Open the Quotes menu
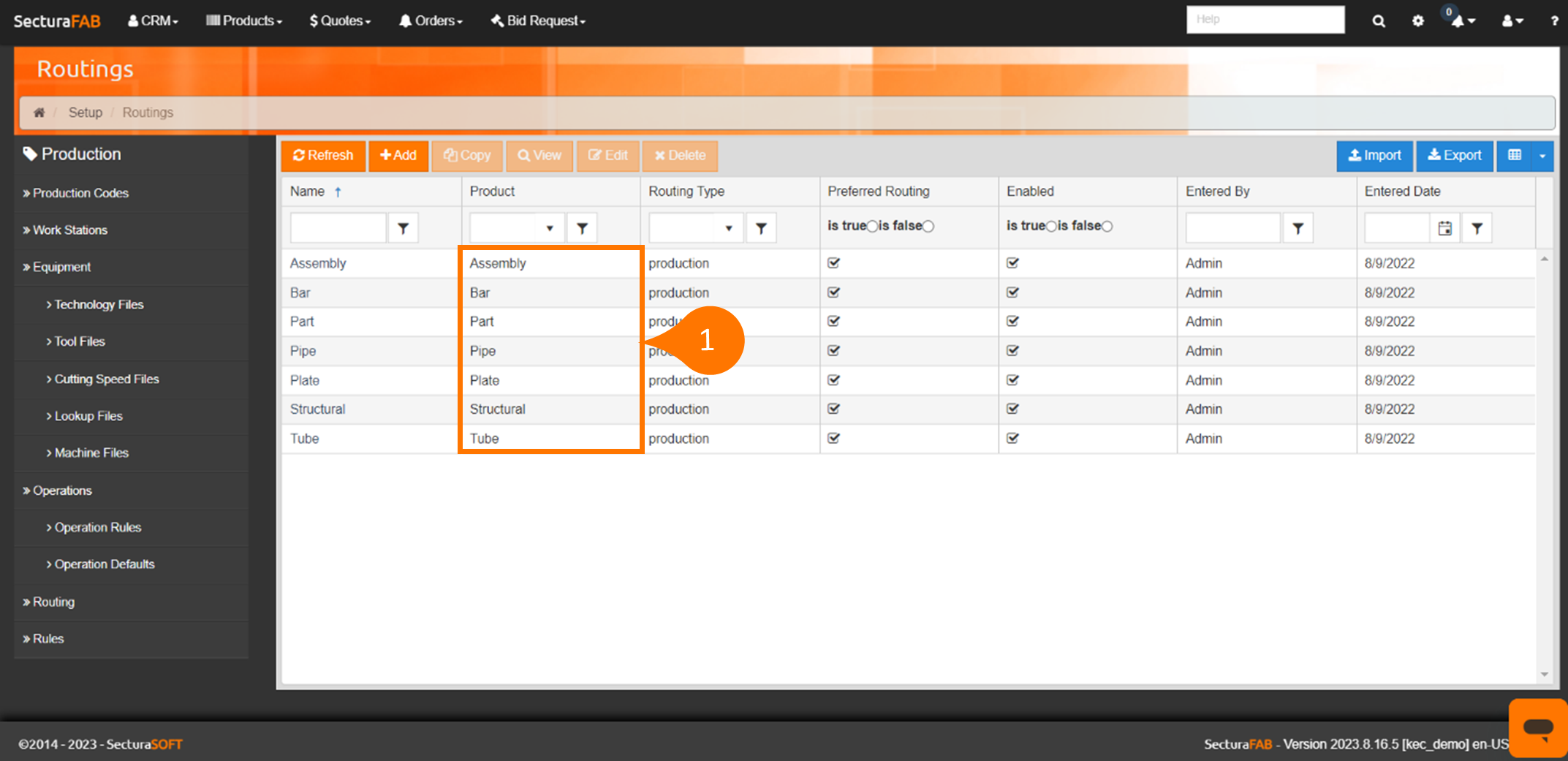This screenshot has height=761, width=1568. coord(340,21)
